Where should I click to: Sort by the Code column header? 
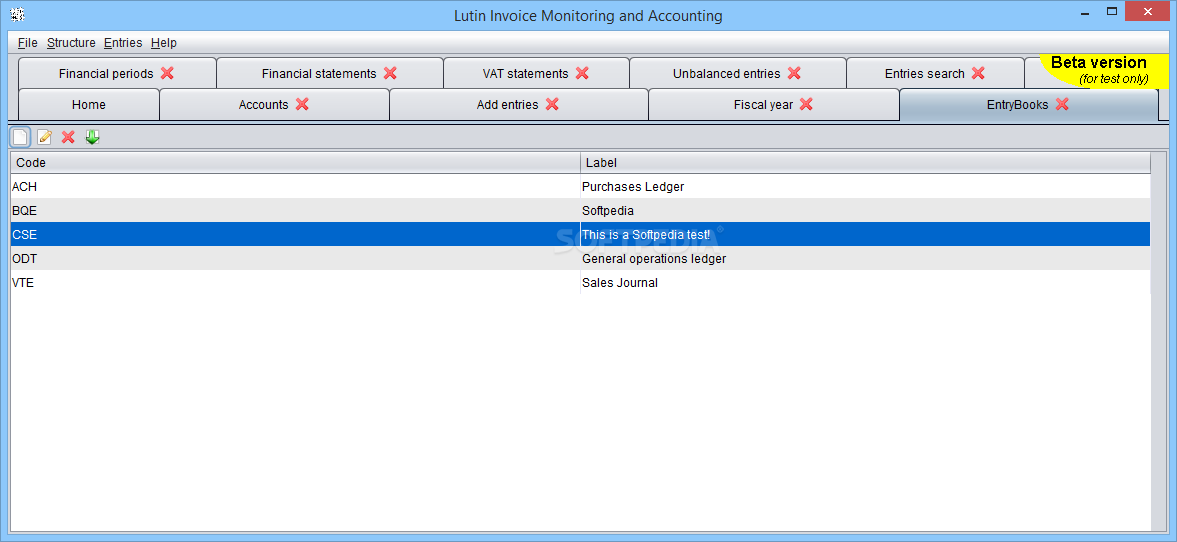click(x=295, y=162)
